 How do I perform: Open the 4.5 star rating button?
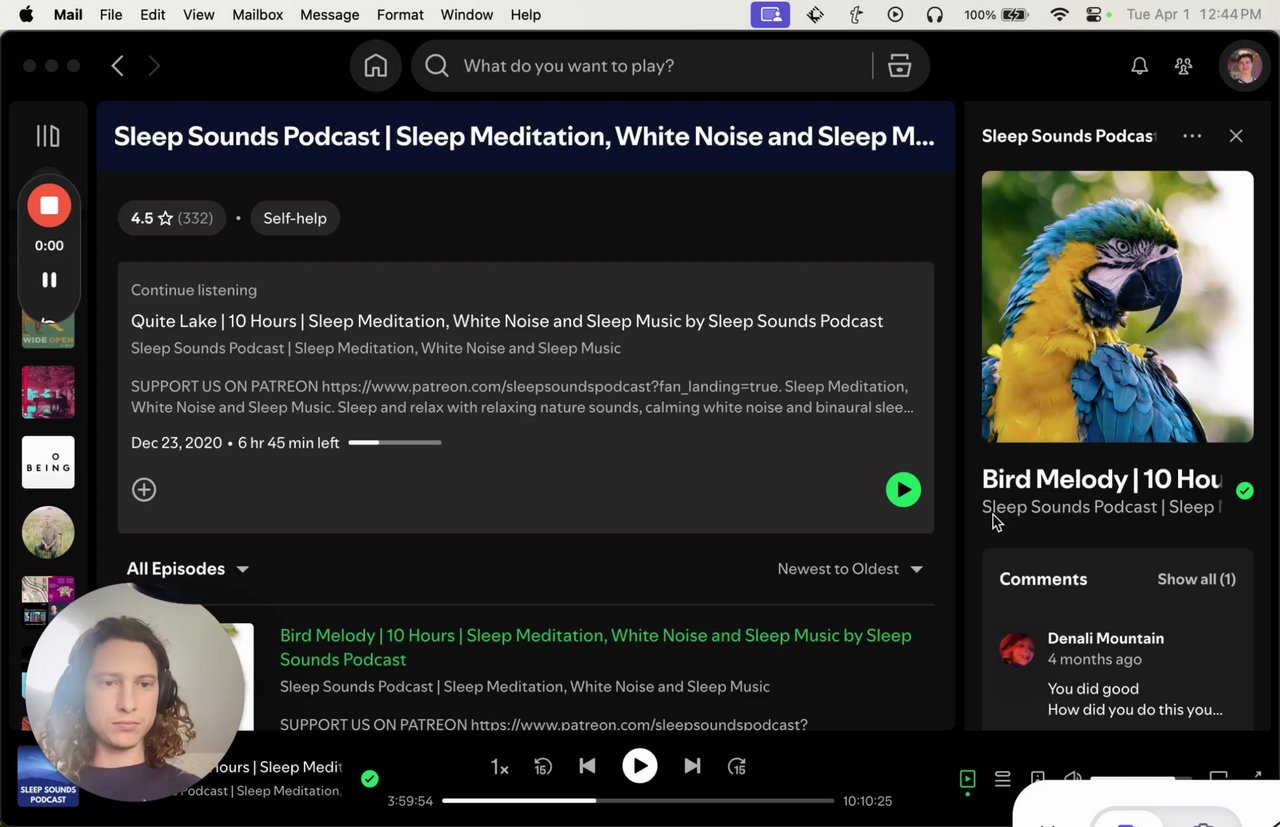172,218
